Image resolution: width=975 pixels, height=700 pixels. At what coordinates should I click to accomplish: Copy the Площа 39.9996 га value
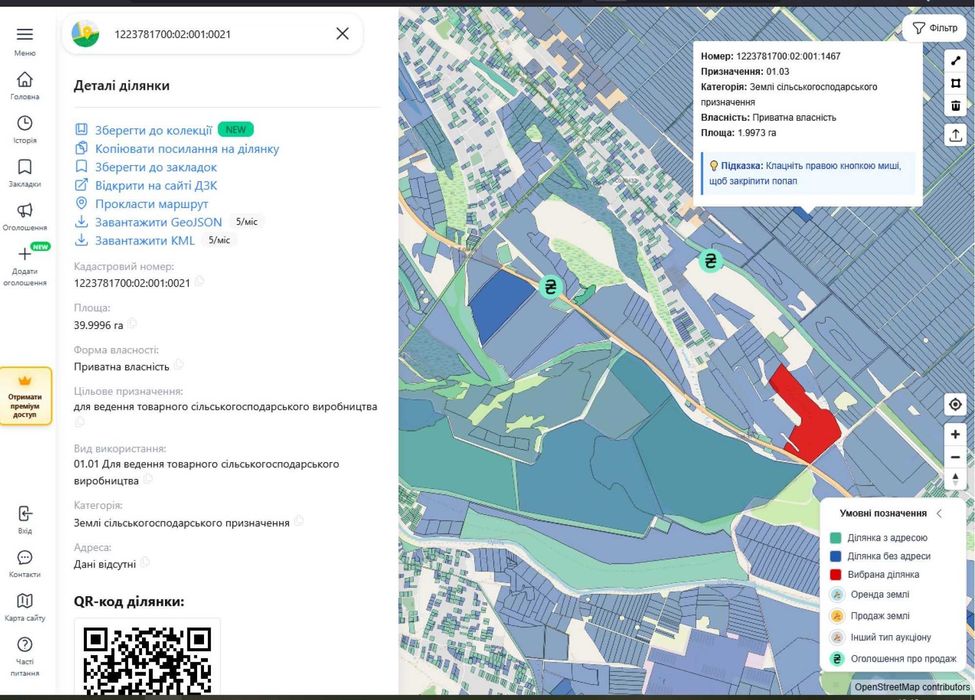132,324
